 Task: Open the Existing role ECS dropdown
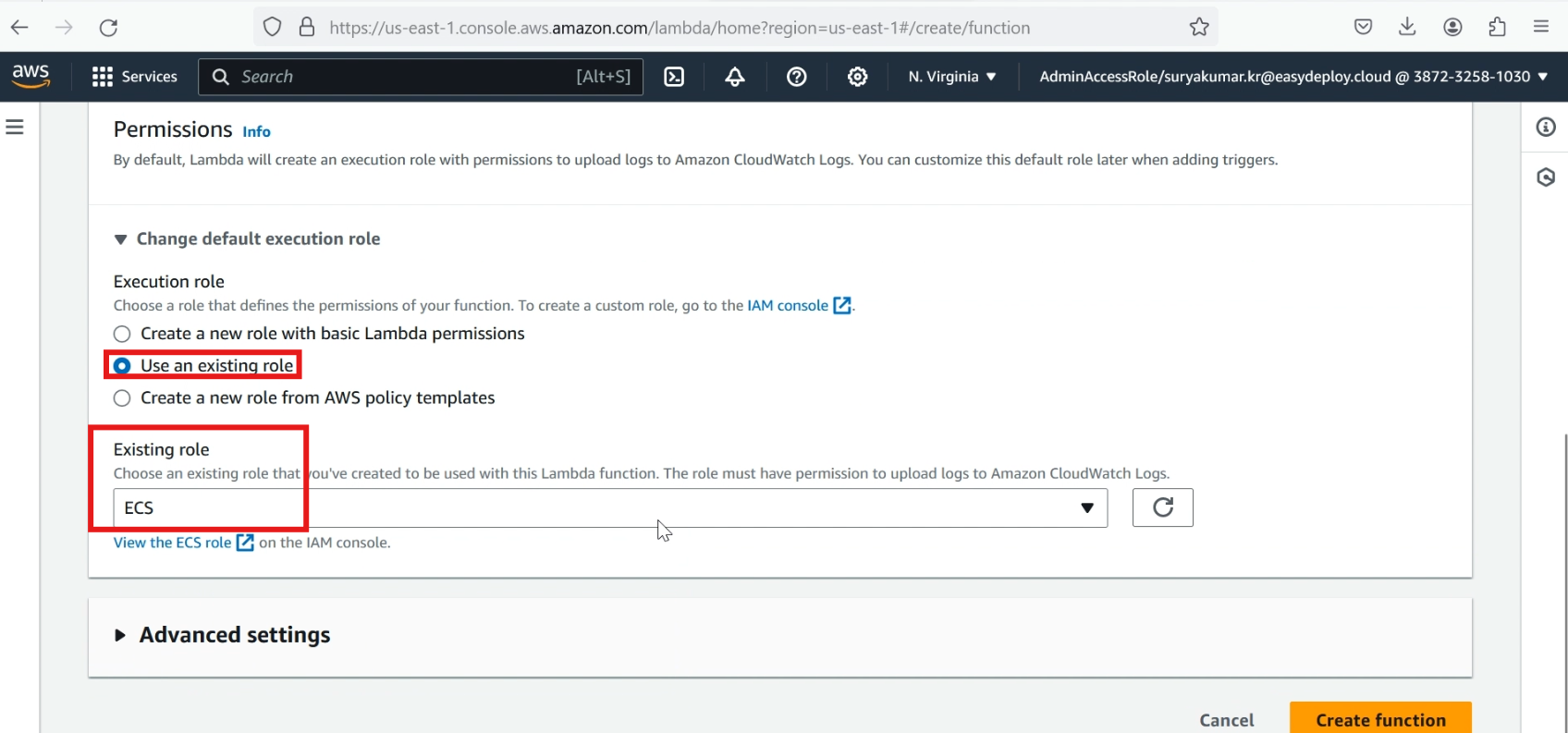(610, 507)
